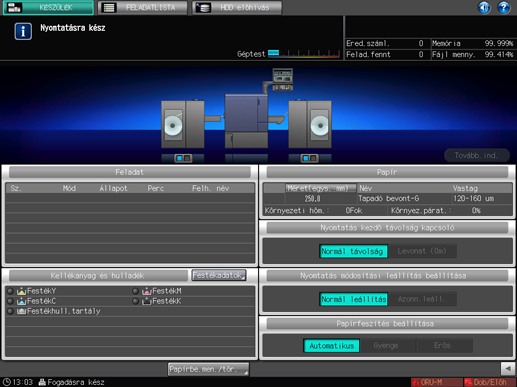Click the FestékK black toner icon

click(147, 301)
